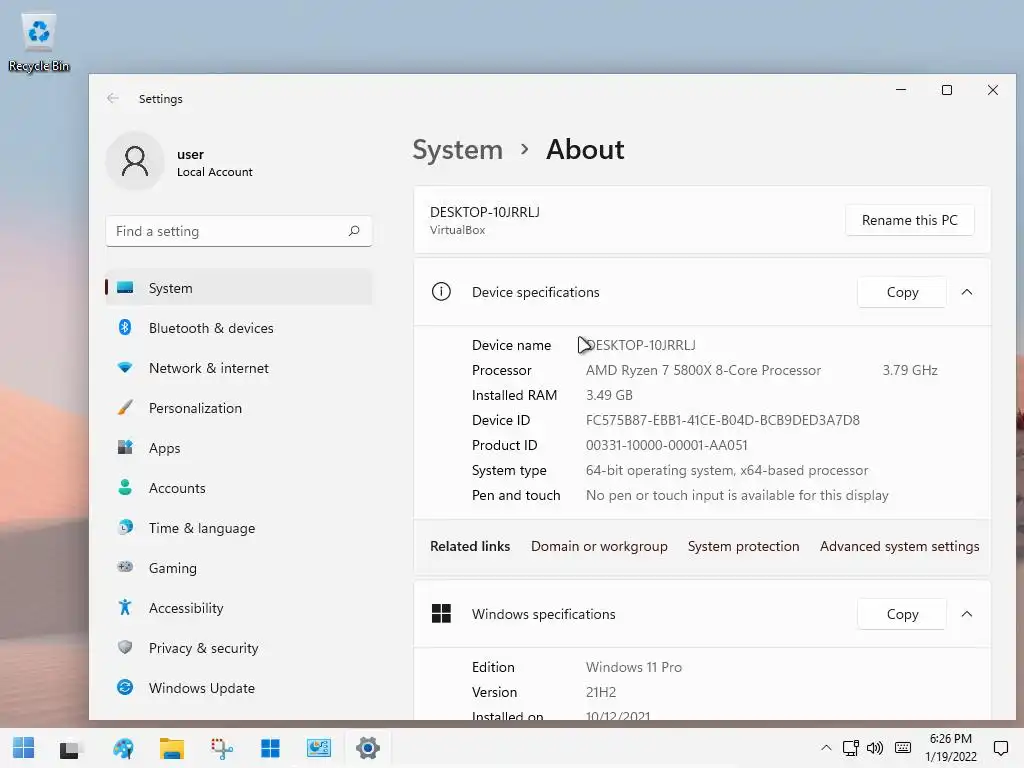Click the user avatar icon
This screenshot has width=1024, height=768.
[x=135, y=161]
